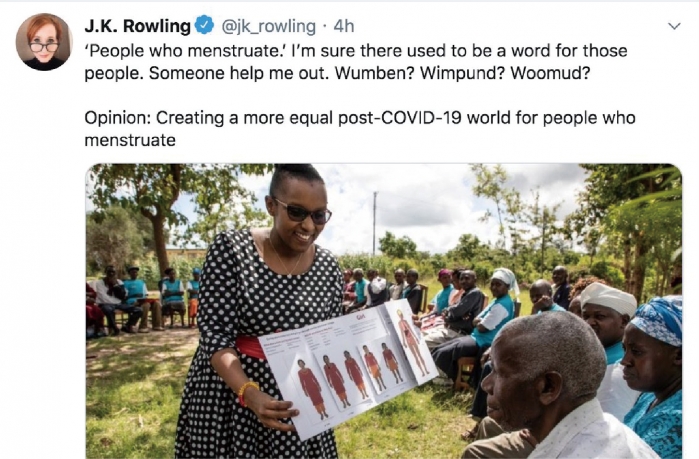Click the word 'Wumben?' in the tweet
Viewport: 699px width, 459px height.
374,73
